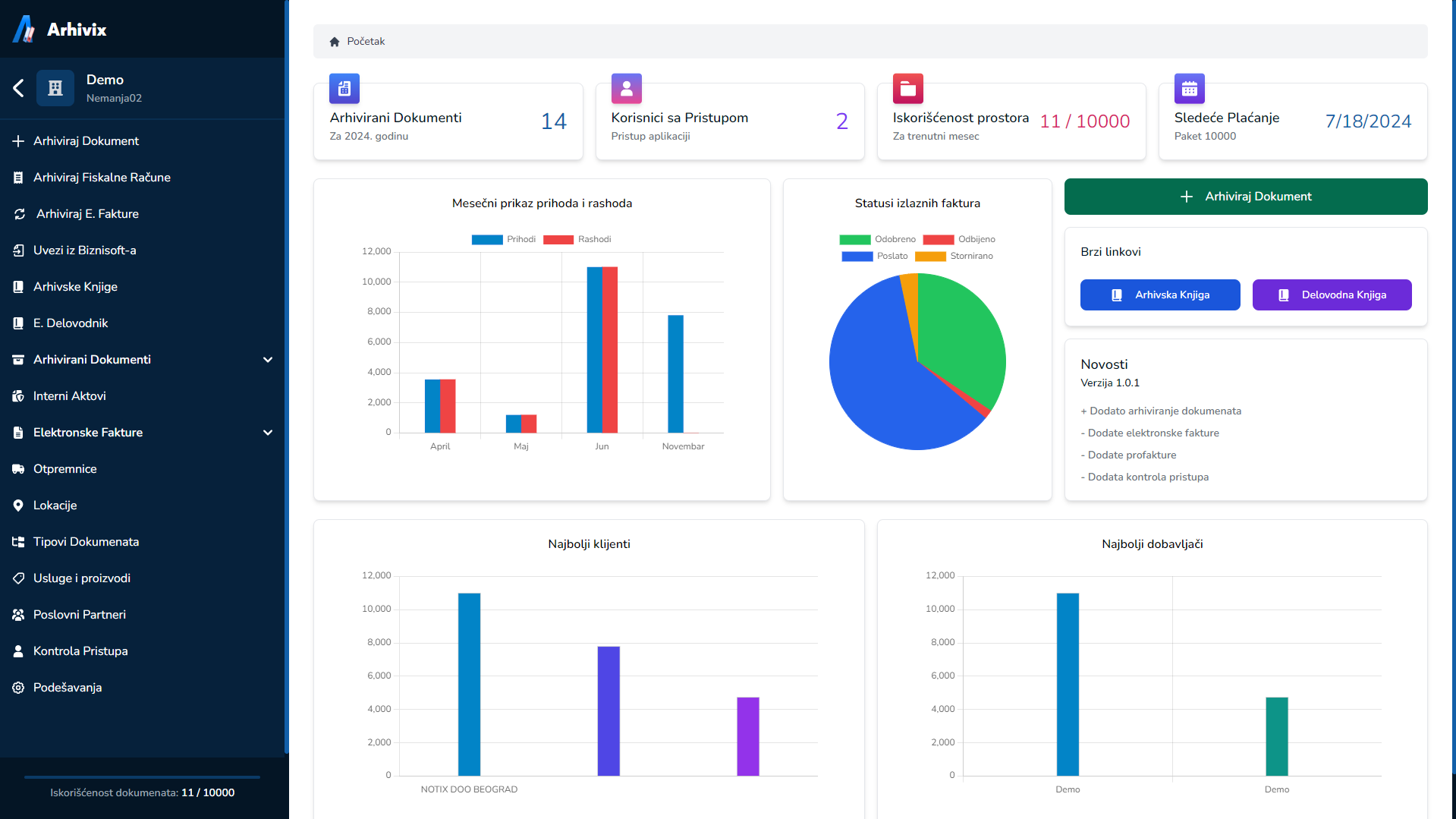Toggle the Prihodi legend series
This screenshot has height=819, width=1456.
click(504, 239)
